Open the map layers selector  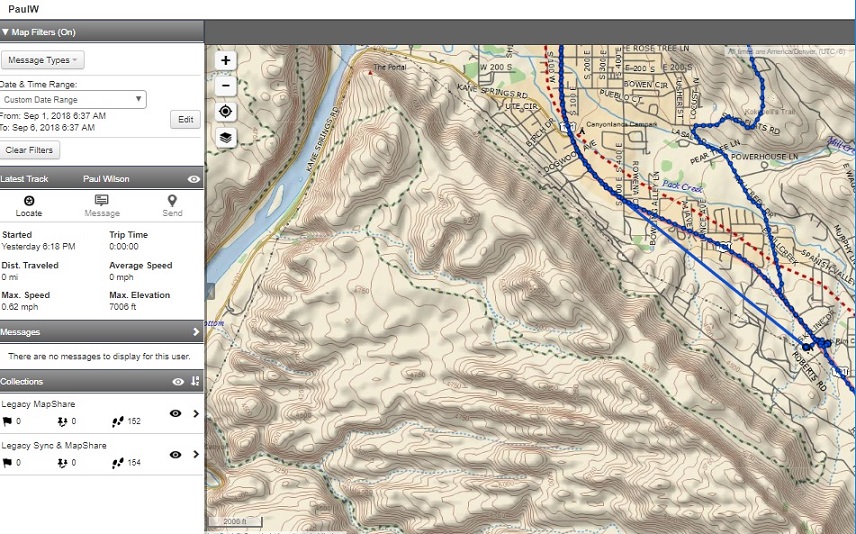click(x=226, y=137)
